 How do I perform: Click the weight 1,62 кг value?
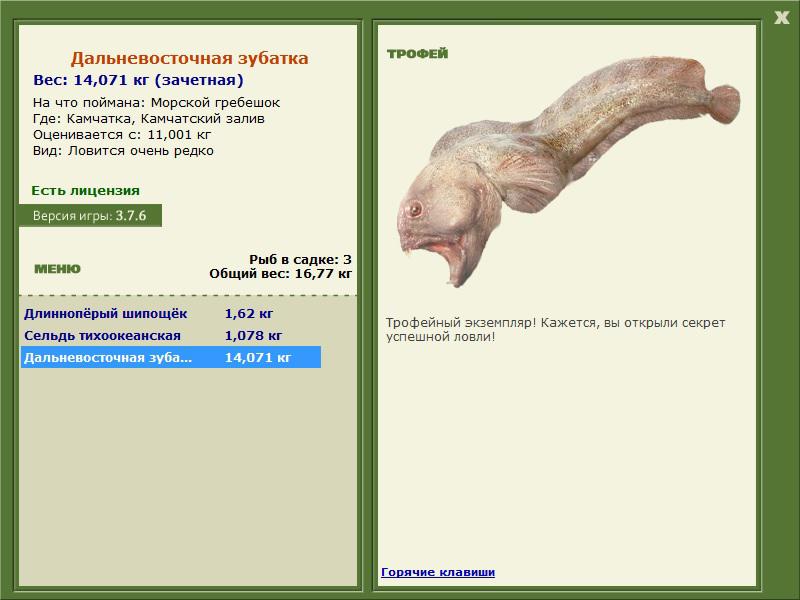tap(249, 313)
